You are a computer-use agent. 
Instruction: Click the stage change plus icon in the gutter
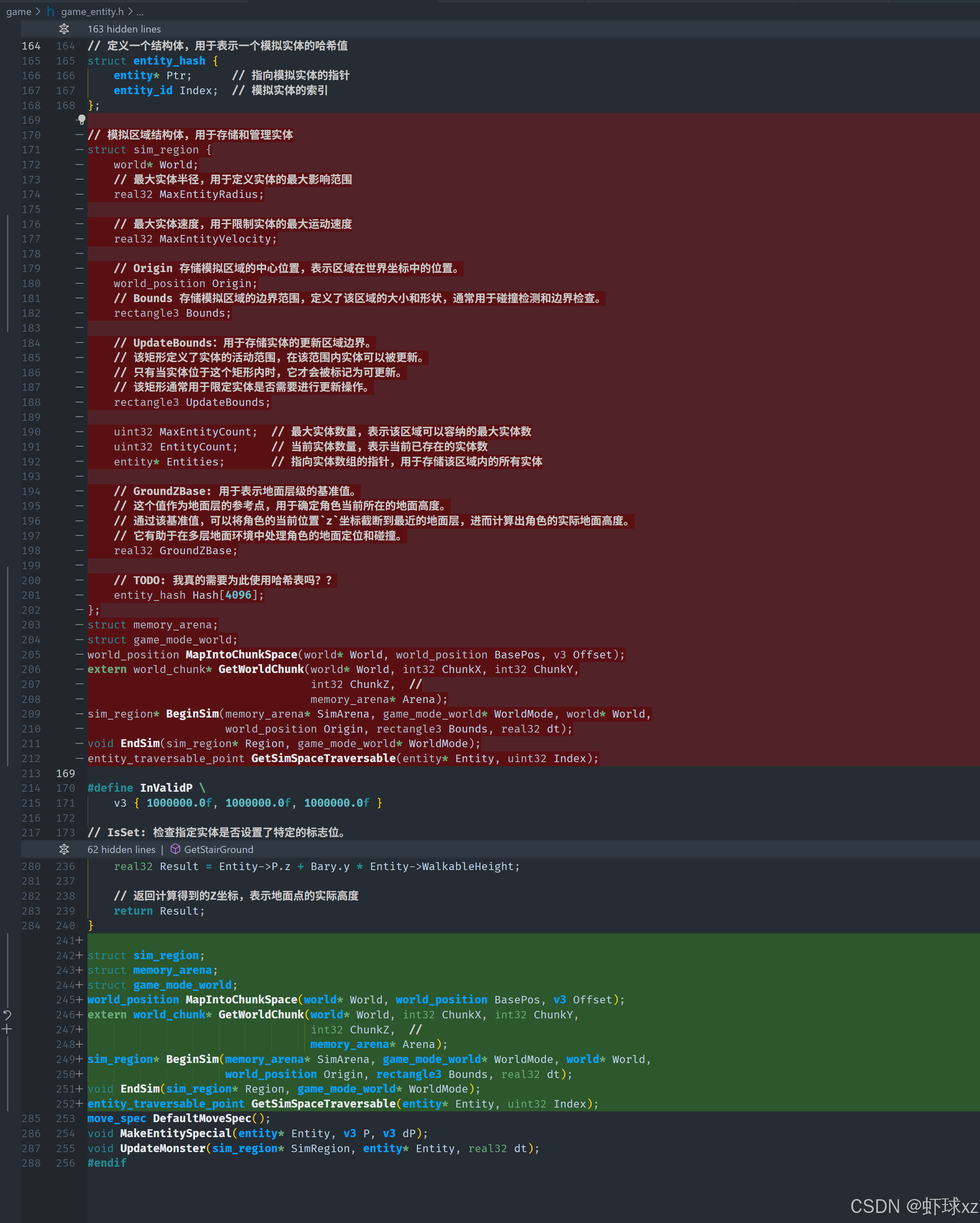(x=7, y=1029)
